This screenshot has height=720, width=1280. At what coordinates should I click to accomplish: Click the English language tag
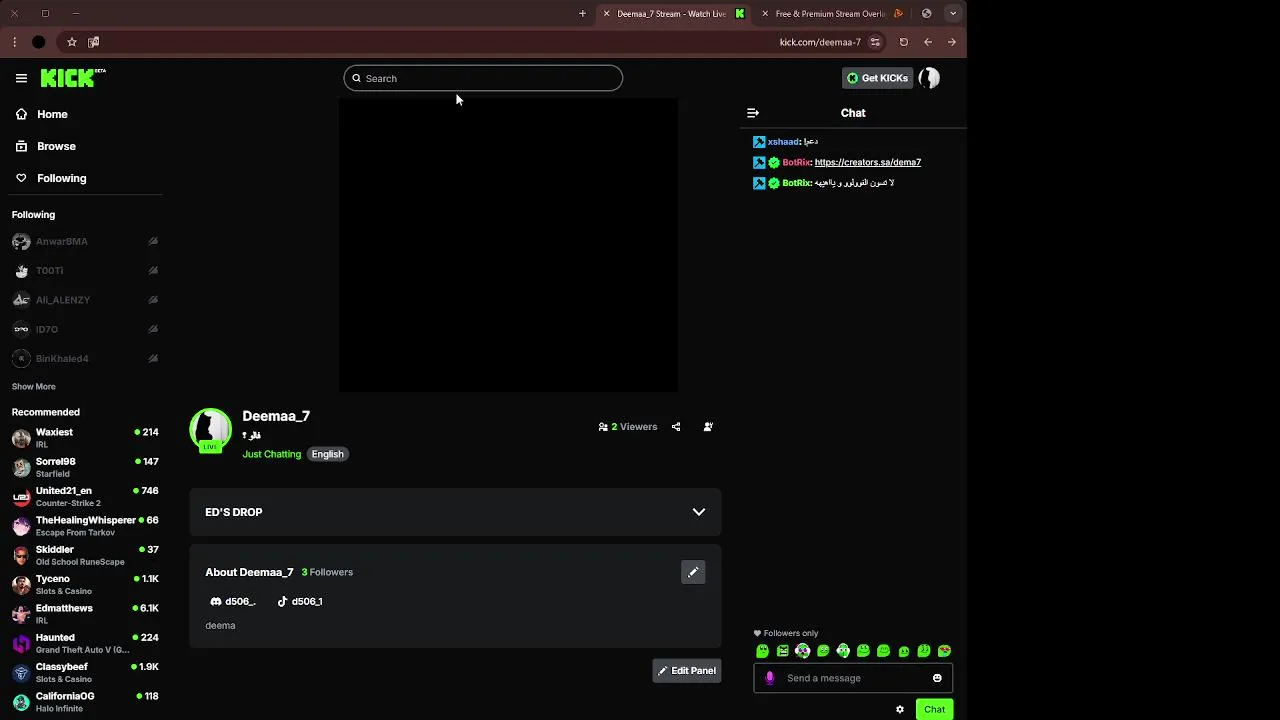pos(327,454)
